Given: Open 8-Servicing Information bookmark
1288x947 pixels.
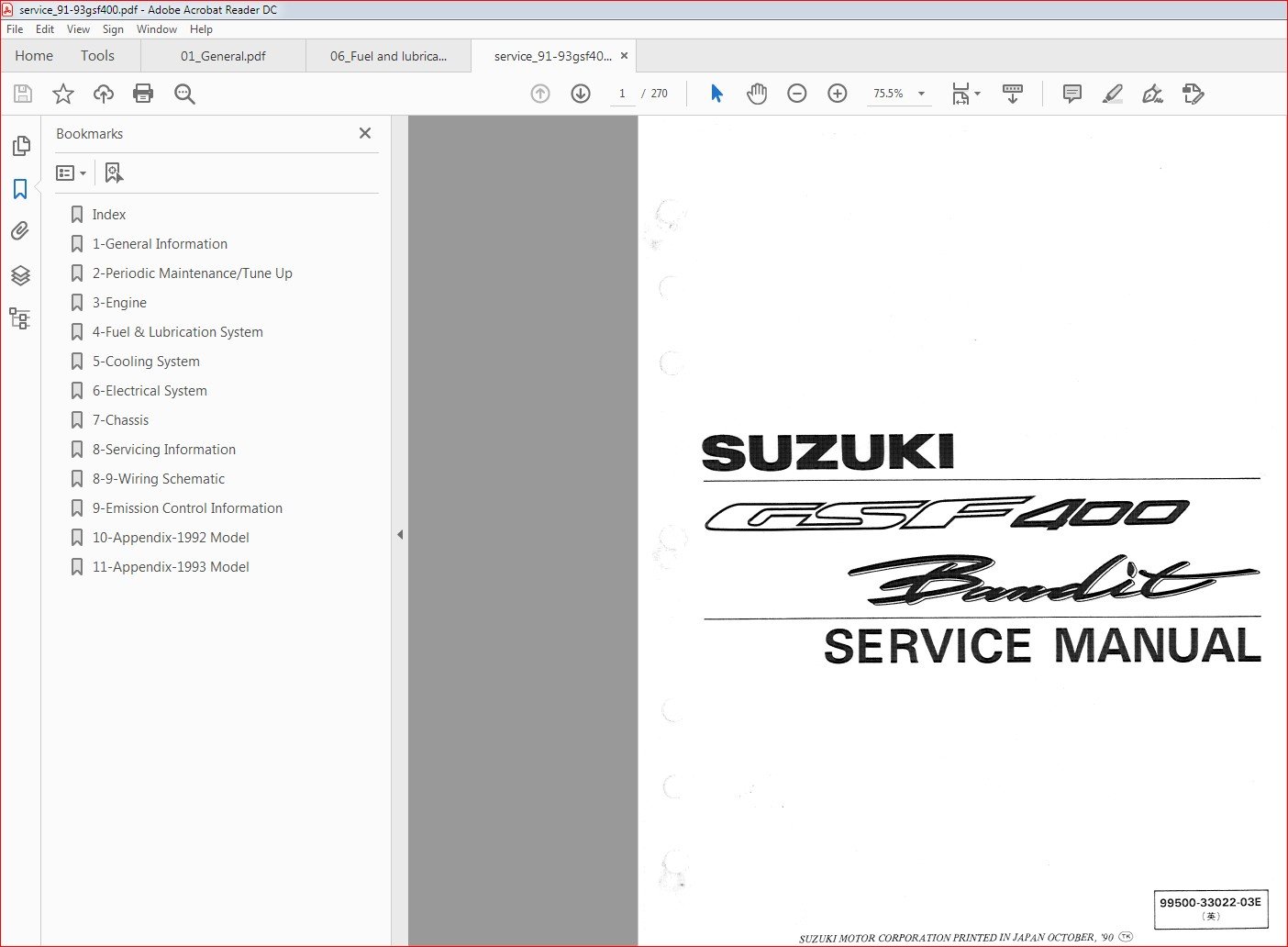Looking at the screenshot, I should [x=164, y=450].
